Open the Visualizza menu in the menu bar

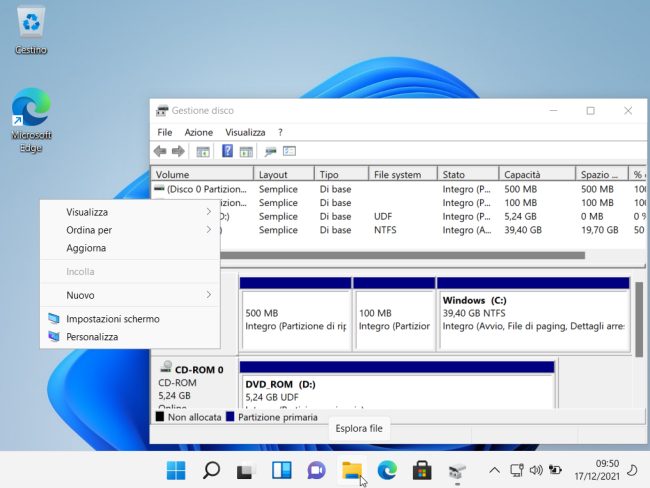(245, 132)
